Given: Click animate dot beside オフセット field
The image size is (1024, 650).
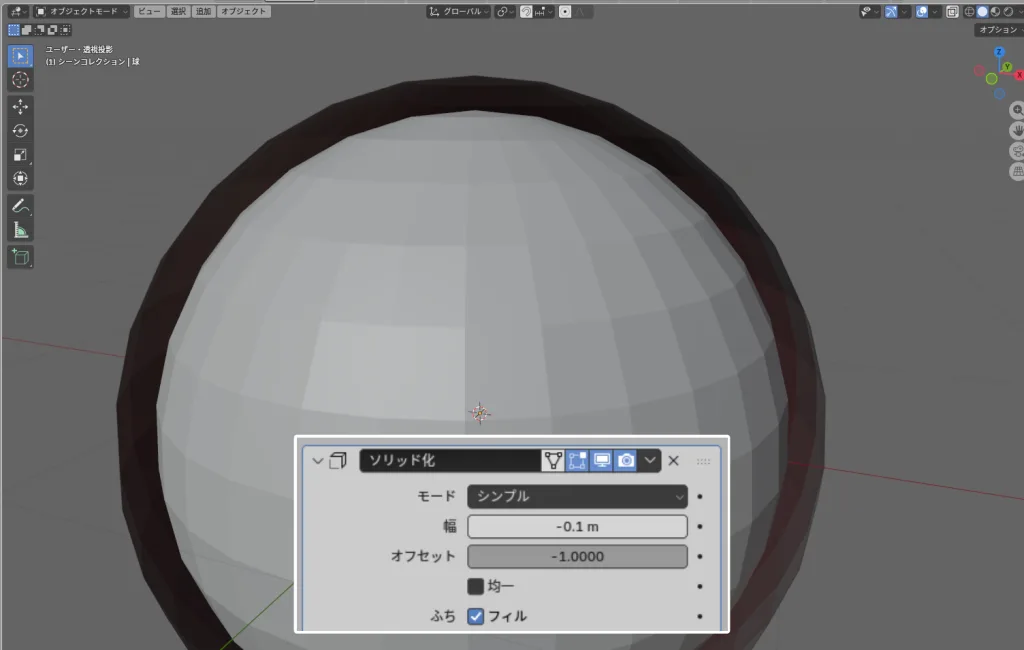Looking at the screenshot, I should click(700, 557).
